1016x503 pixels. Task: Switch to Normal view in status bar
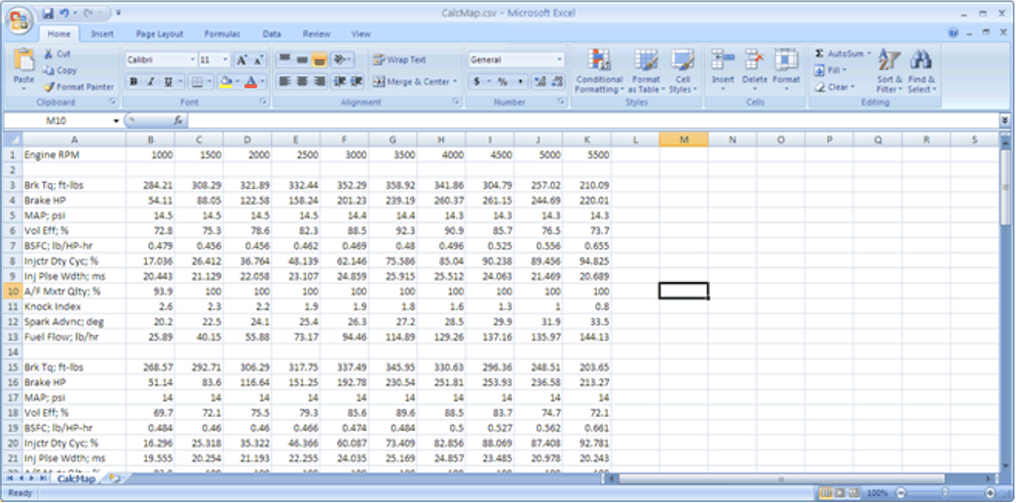coord(826,493)
